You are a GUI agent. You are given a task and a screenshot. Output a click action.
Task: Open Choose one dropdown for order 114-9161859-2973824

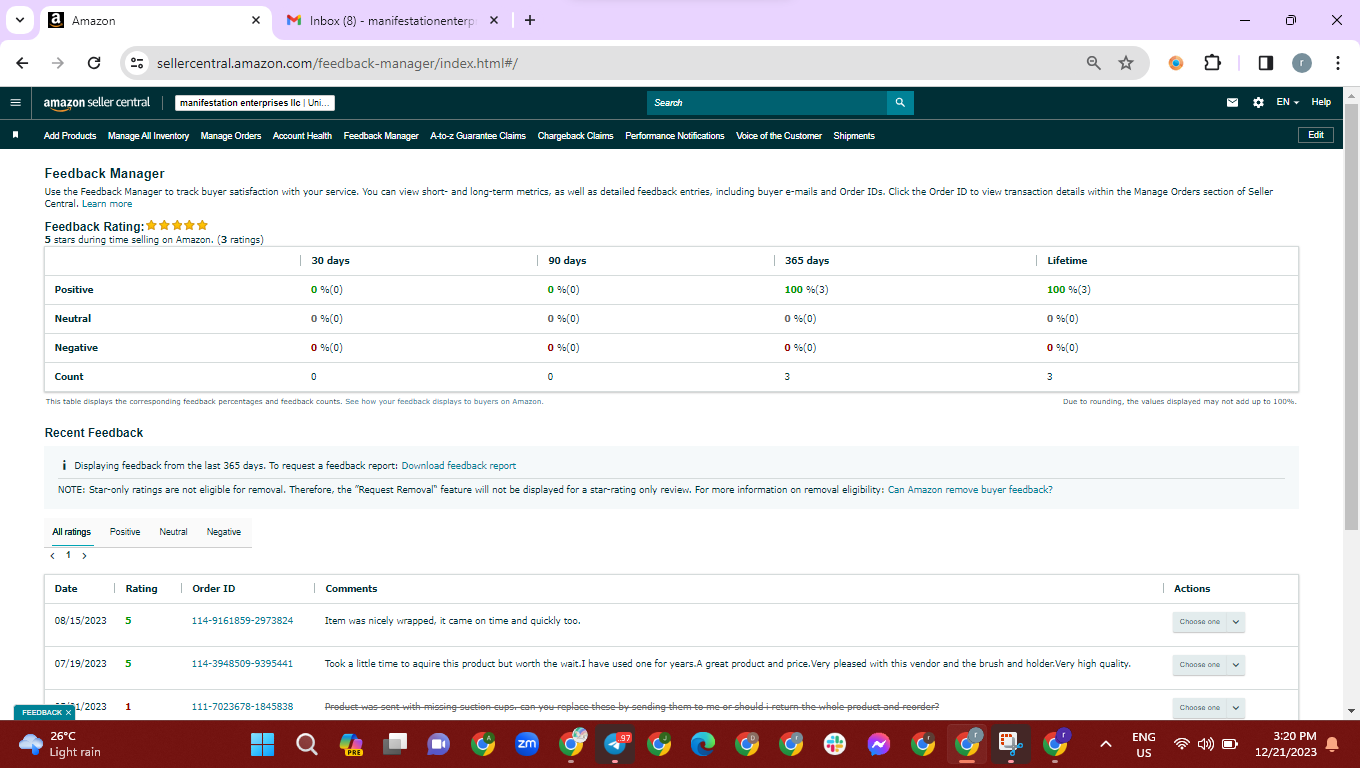click(1209, 622)
